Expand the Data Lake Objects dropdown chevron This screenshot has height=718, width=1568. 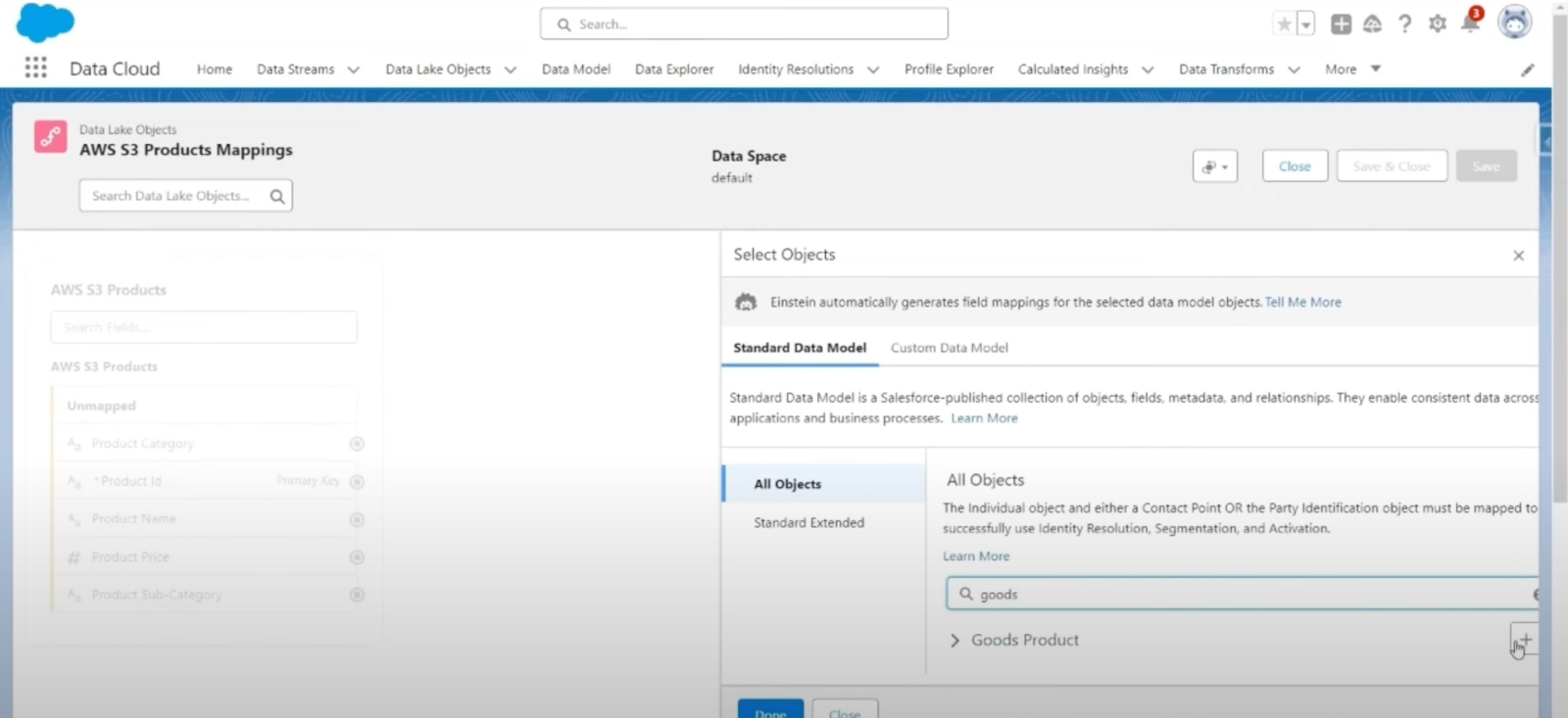coord(511,70)
